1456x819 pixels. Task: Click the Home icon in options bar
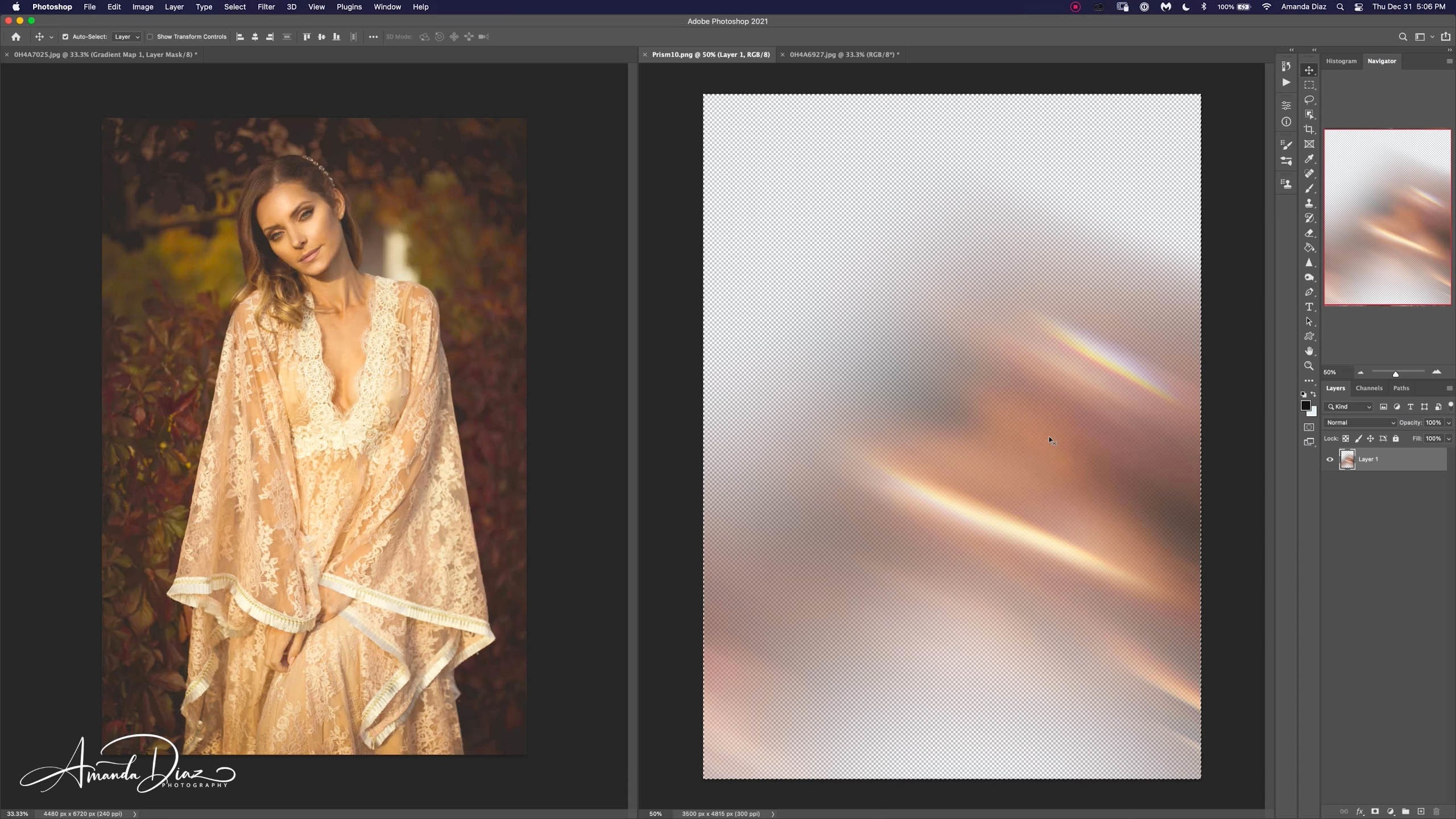click(x=16, y=37)
